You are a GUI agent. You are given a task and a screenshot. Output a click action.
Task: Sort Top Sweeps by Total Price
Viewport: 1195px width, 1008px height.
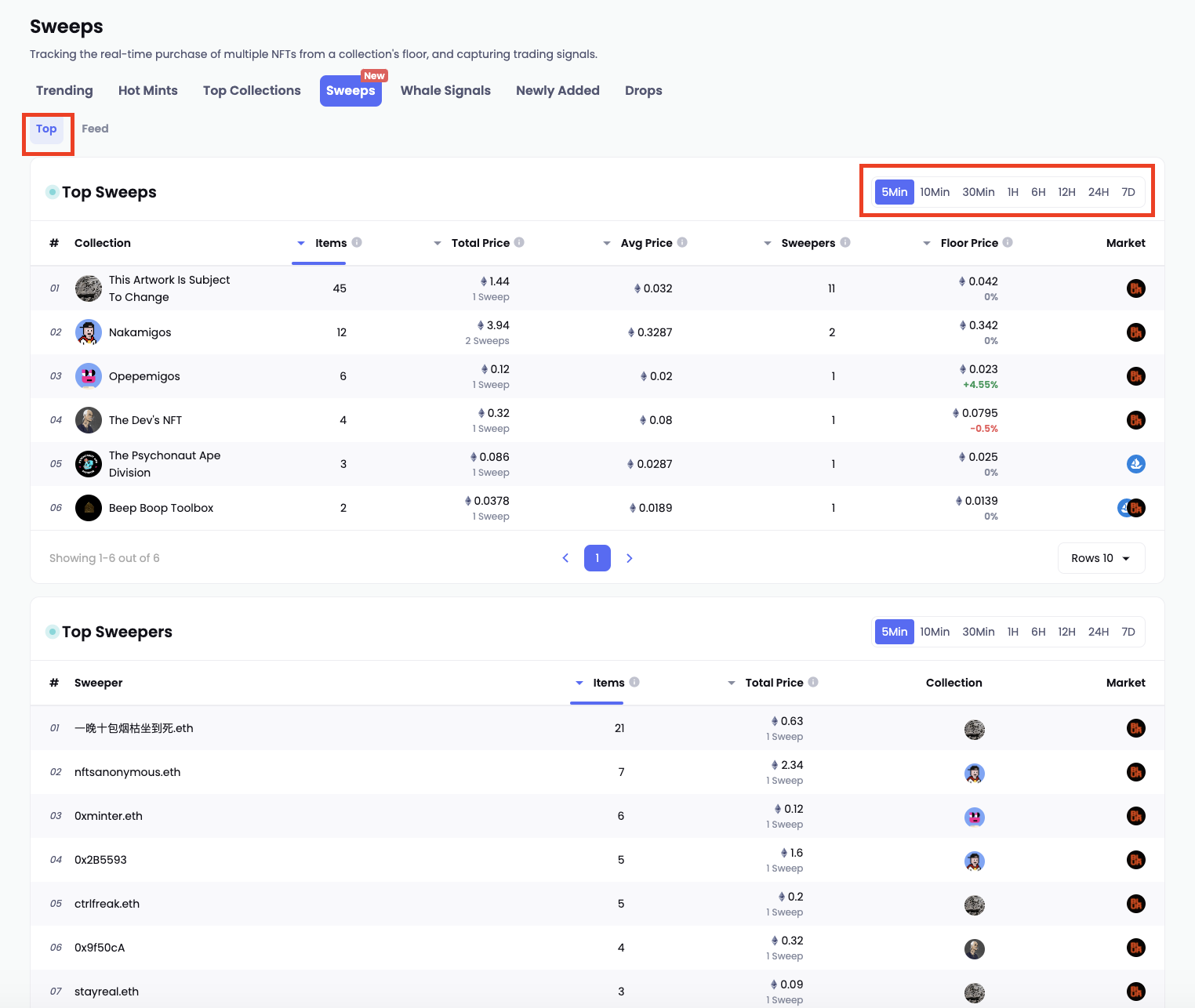472,243
